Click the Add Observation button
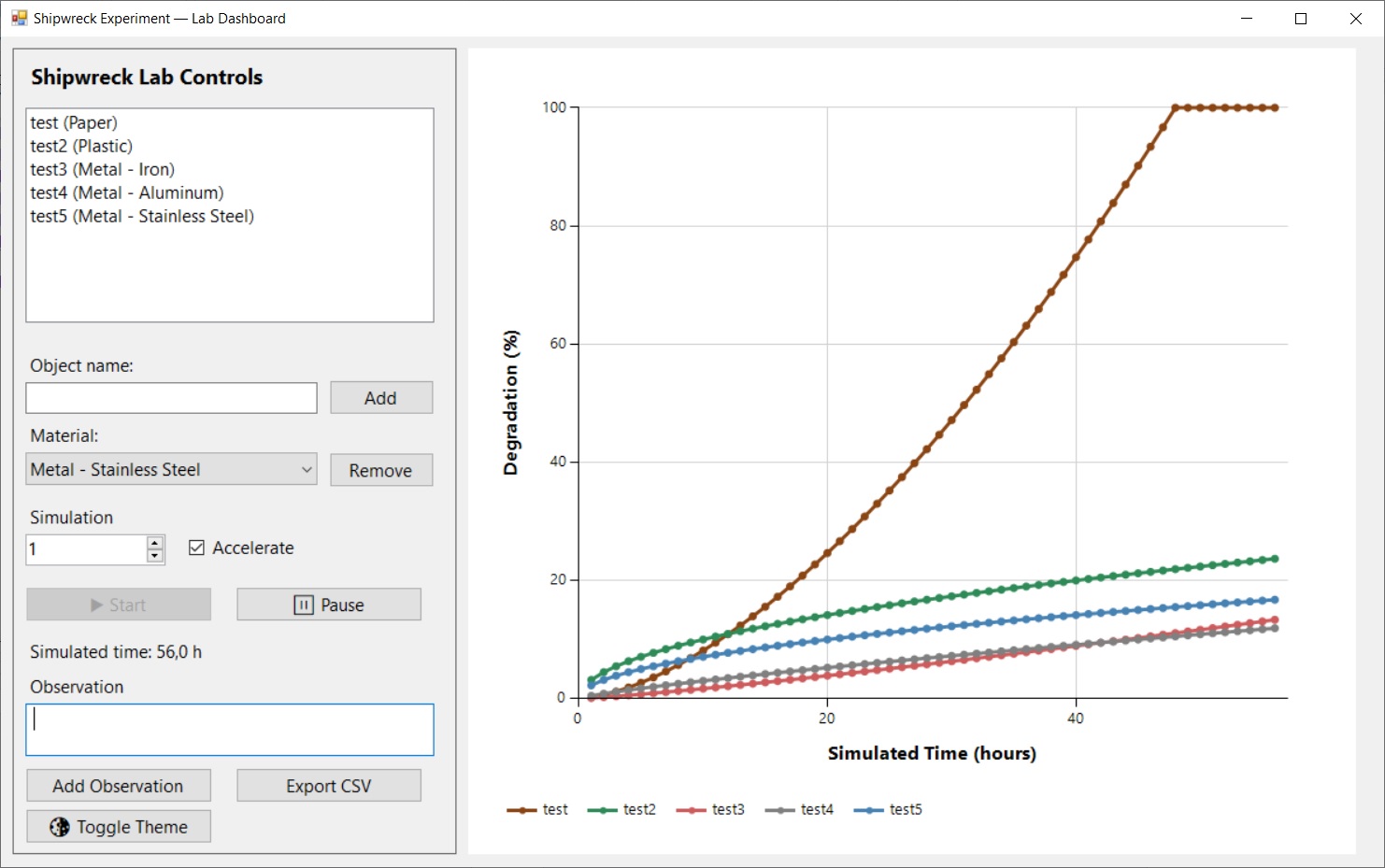Screen dimensions: 1385x868 coord(118,786)
